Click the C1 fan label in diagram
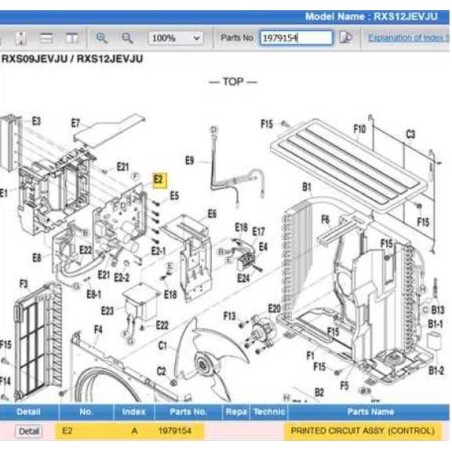This screenshot has height=452, width=452. click(x=162, y=345)
